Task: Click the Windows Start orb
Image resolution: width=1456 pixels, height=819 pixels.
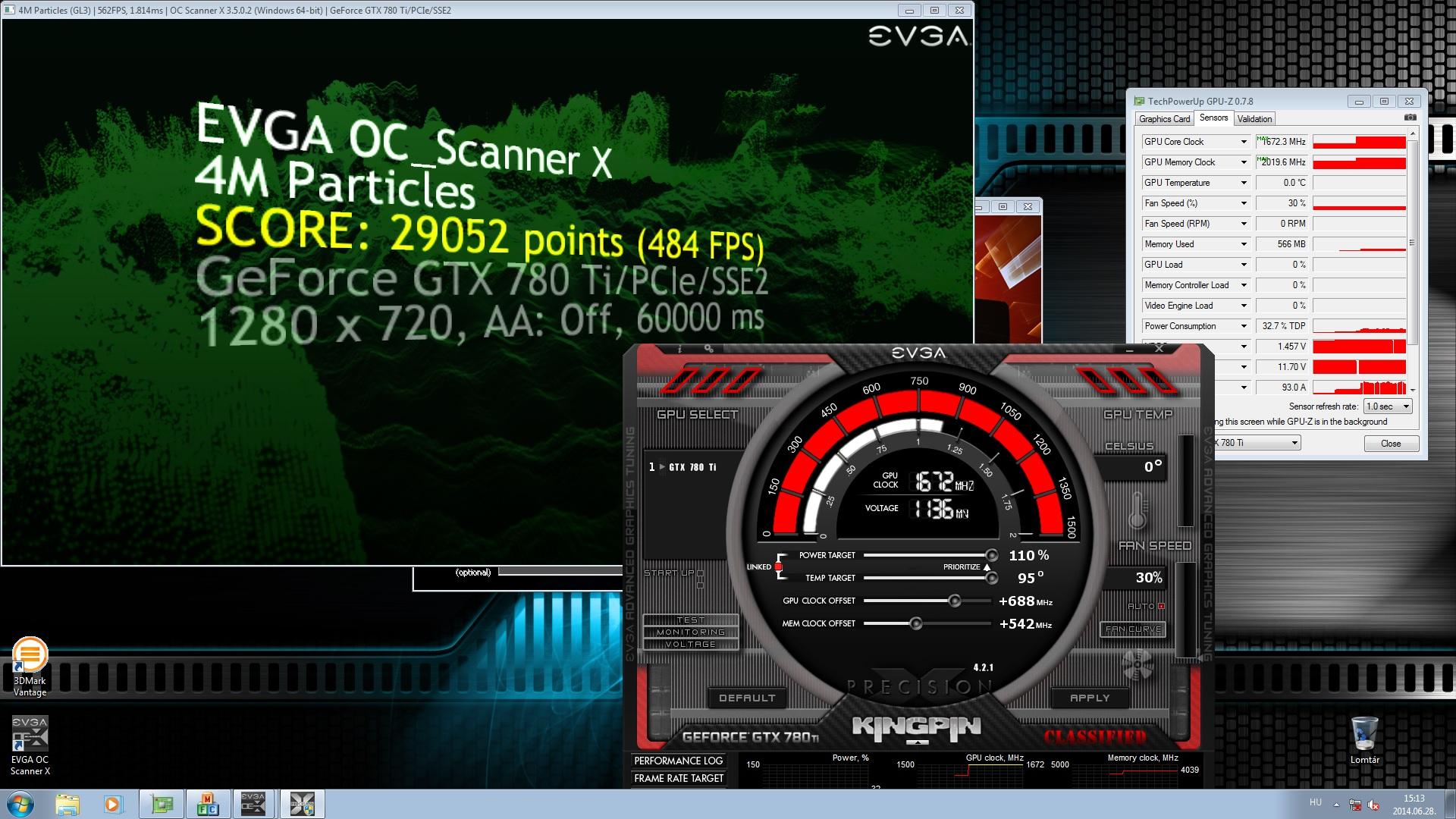Action: (x=20, y=804)
